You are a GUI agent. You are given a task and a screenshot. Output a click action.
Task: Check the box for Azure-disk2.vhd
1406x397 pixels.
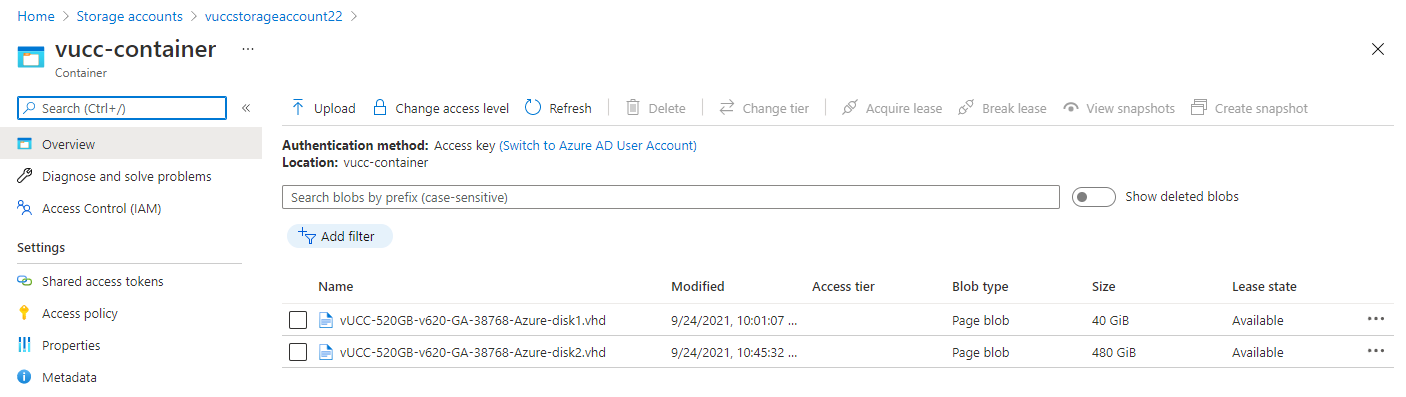[297, 352]
